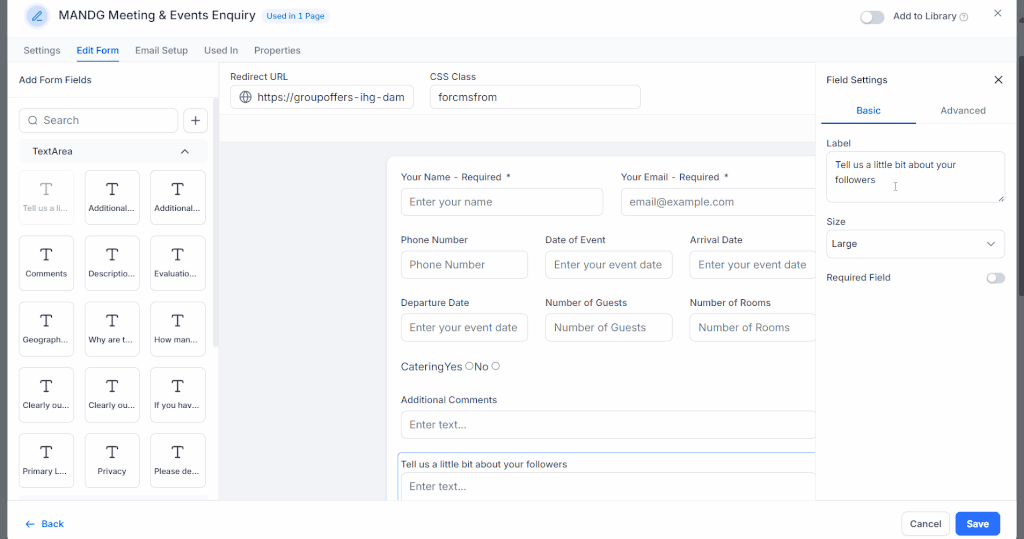Add the Comments text area field

(46, 263)
